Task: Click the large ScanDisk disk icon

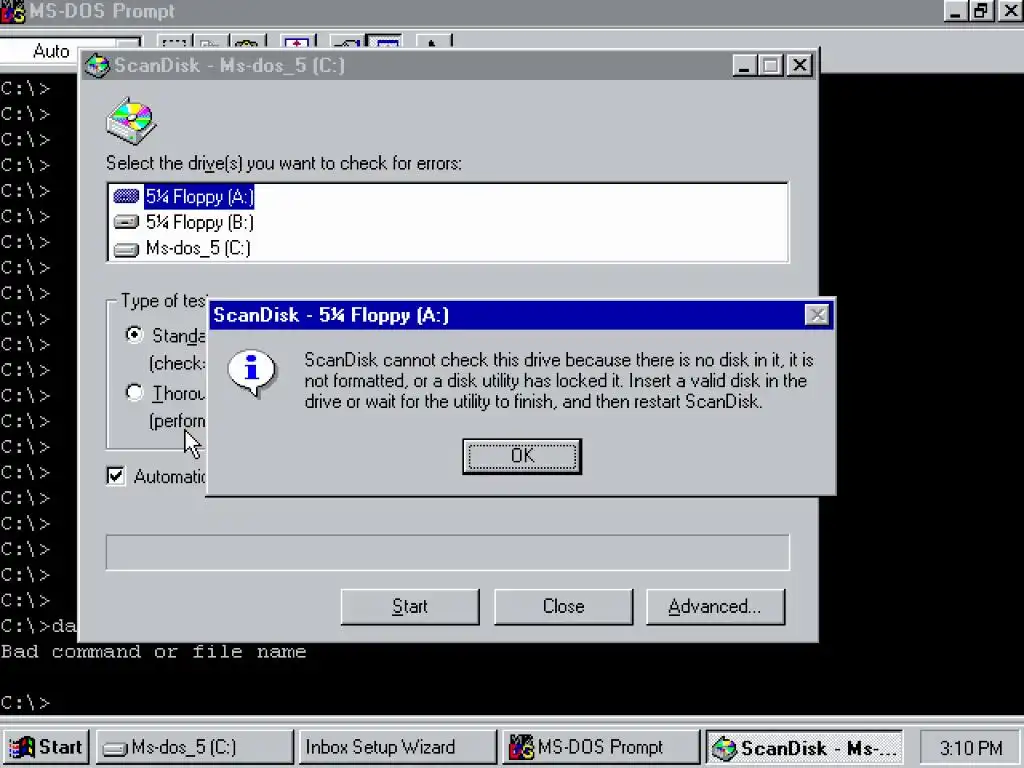Action: point(131,121)
